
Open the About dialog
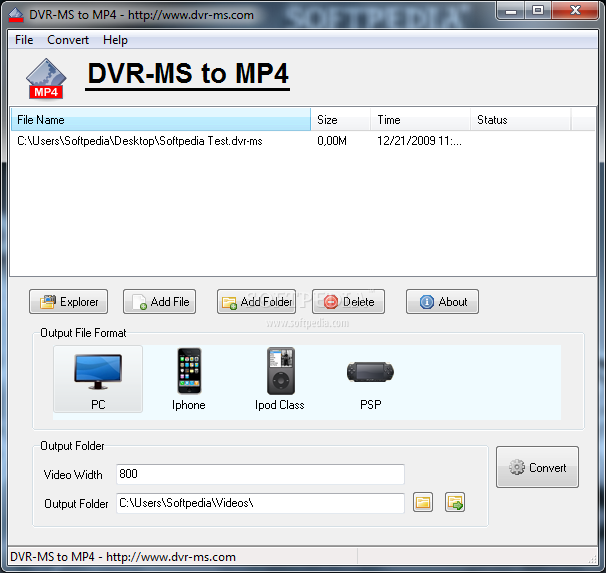(x=442, y=301)
